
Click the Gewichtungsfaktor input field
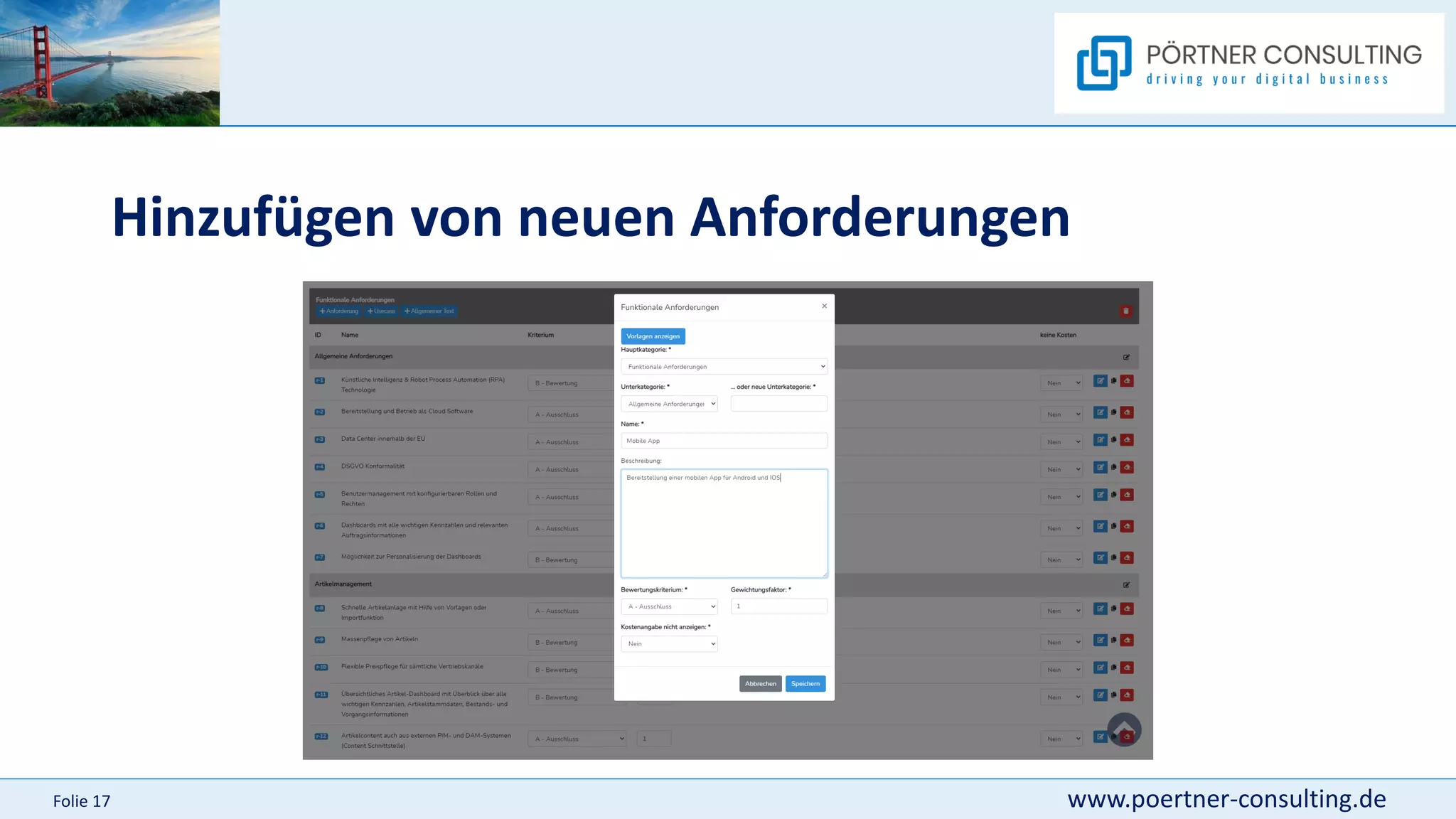point(778,606)
